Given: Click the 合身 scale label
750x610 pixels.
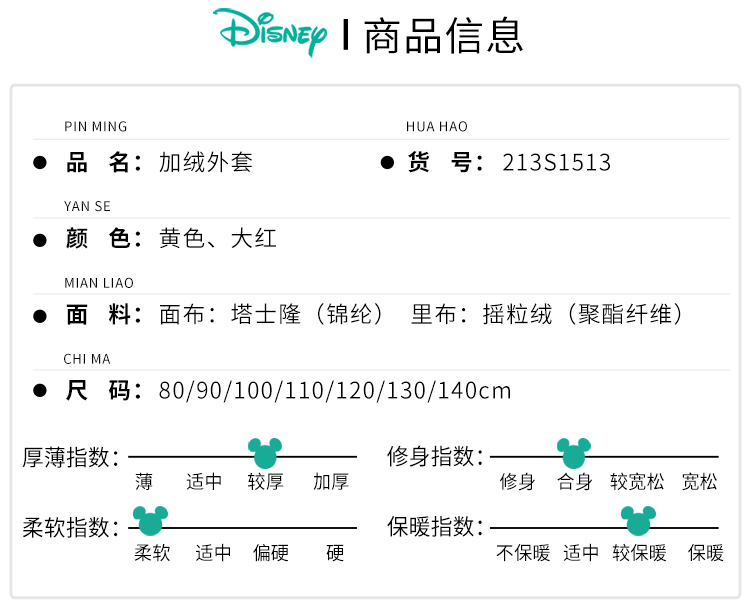Looking at the screenshot, I should point(574,482).
